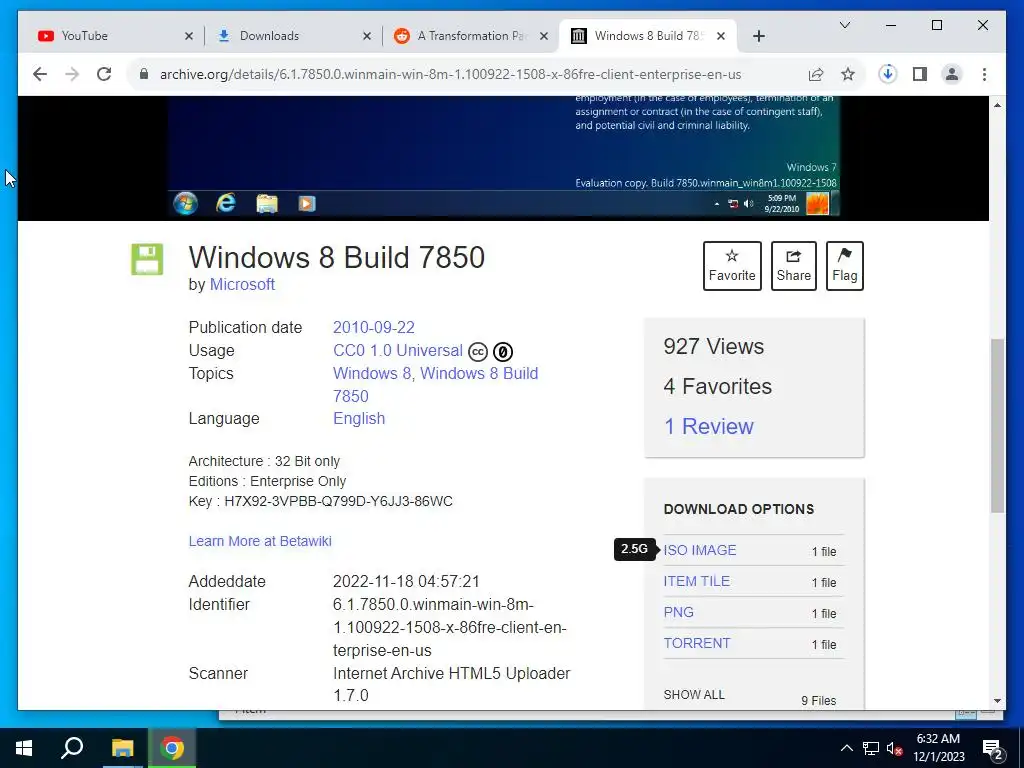Open the Windows Start menu
Viewport: 1024px width, 768px height.
[x=24, y=748]
